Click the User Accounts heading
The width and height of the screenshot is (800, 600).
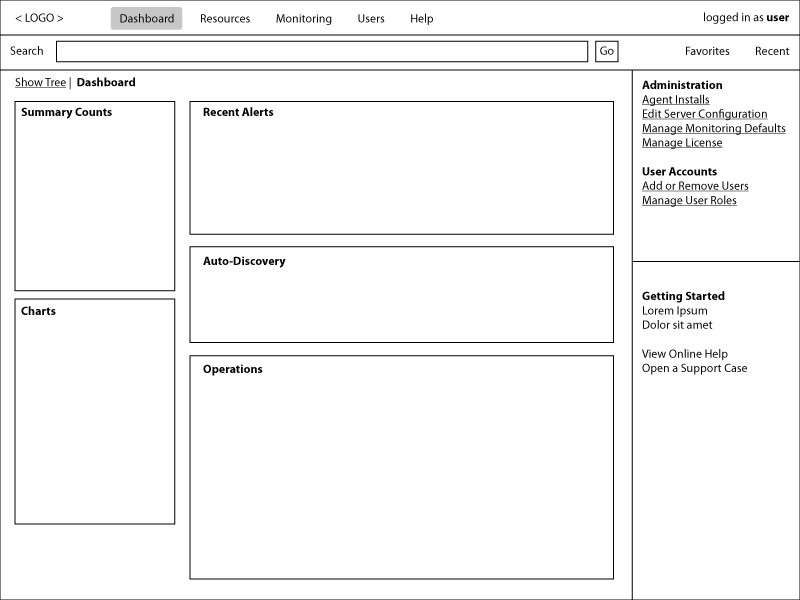[680, 171]
